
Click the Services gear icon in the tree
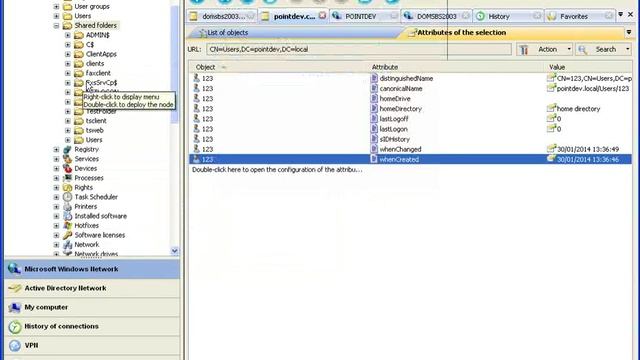coord(67,159)
